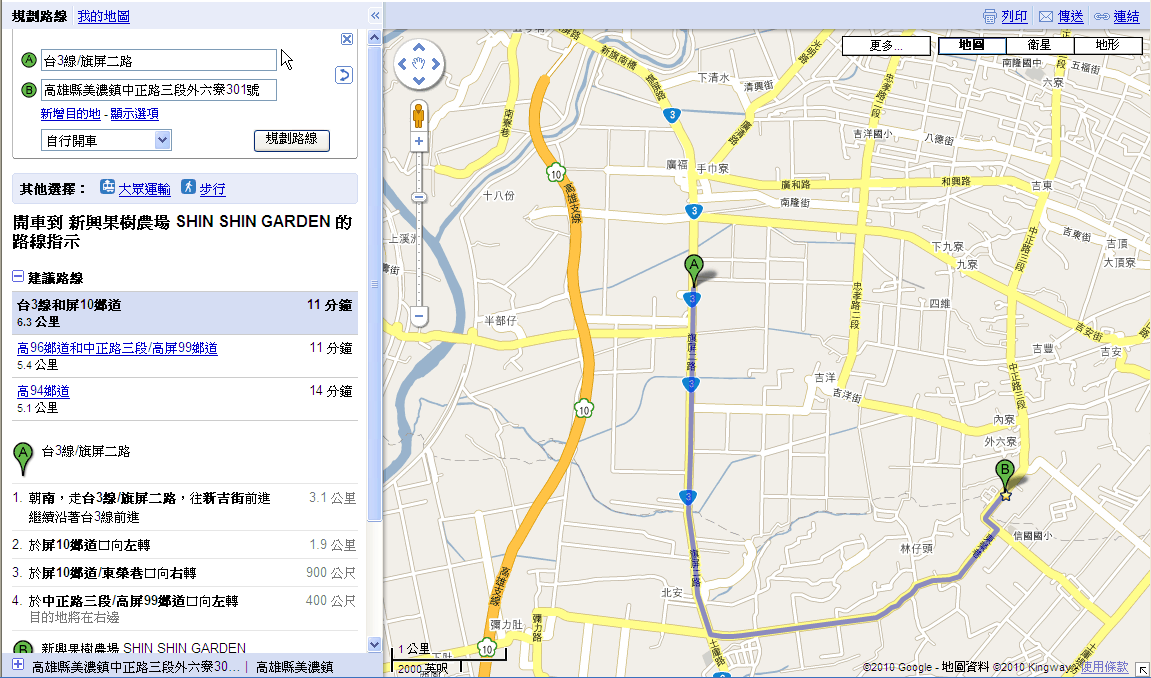Click bottom breadcrumb 高雄縣美濃鎮
1151x678 pixels.
(x=294, y=667)
